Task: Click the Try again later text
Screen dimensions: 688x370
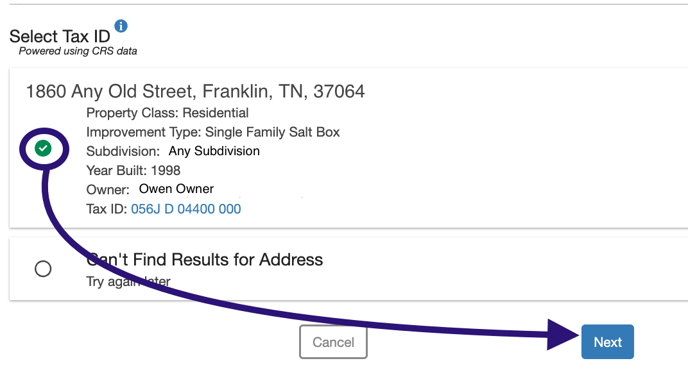Action: click(x=128, y=281)
